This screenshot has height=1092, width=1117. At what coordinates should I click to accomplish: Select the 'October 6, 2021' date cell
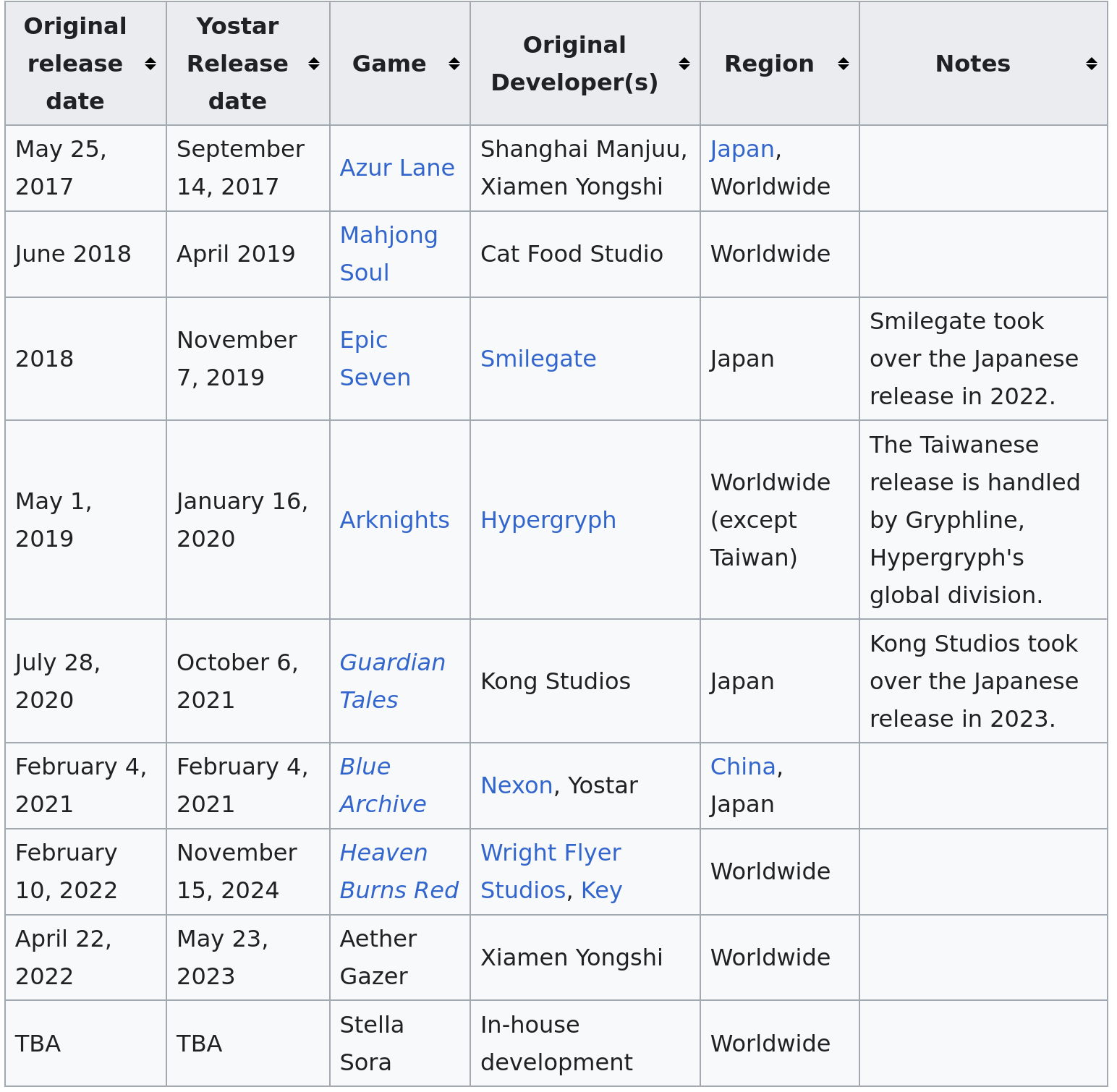pos(248,681)
